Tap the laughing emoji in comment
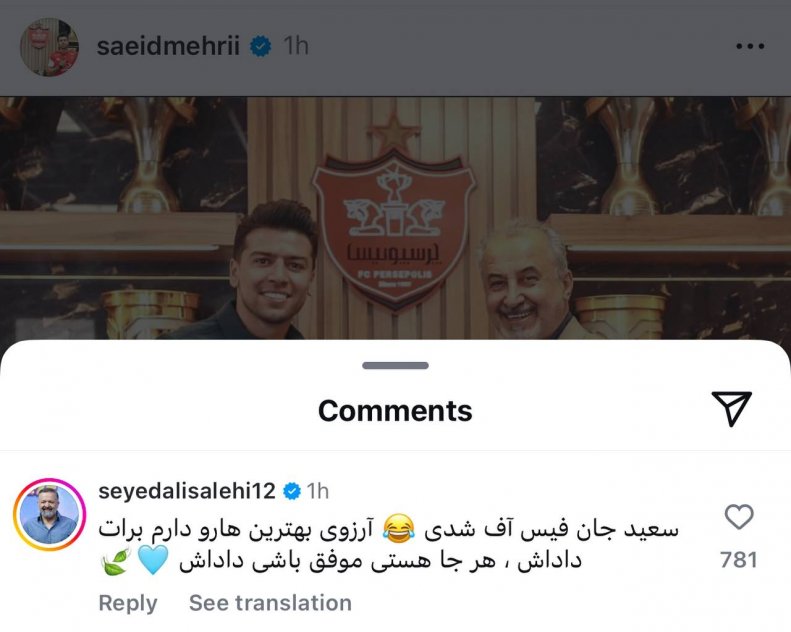This screenshot has width=791, height=632. [x=399, y=529]
